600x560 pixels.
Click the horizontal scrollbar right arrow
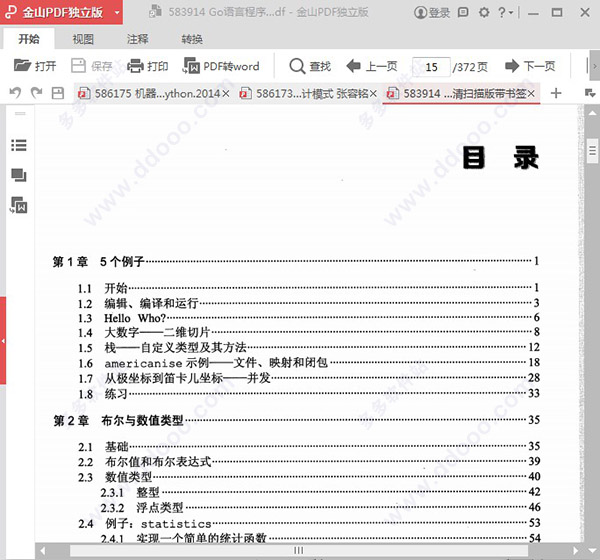pos(576,550)
